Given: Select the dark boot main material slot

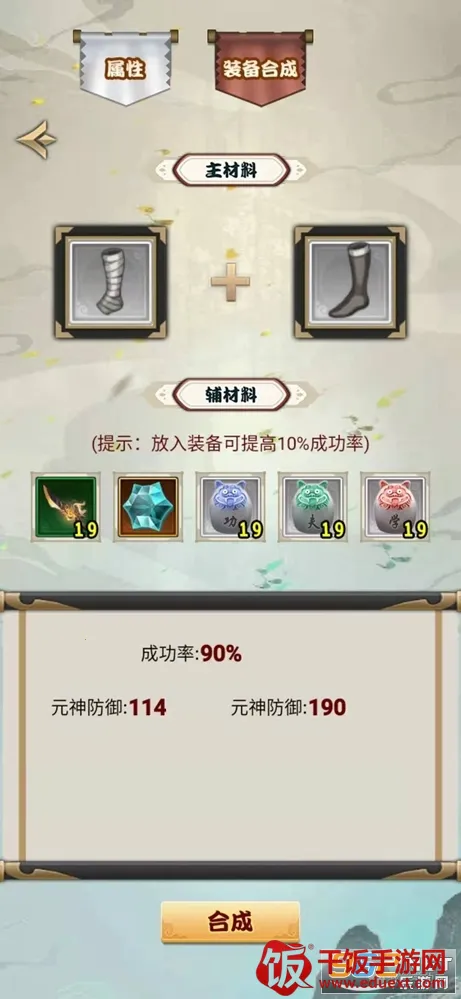Looking at the screenshot, I should [x=350, y=282].
